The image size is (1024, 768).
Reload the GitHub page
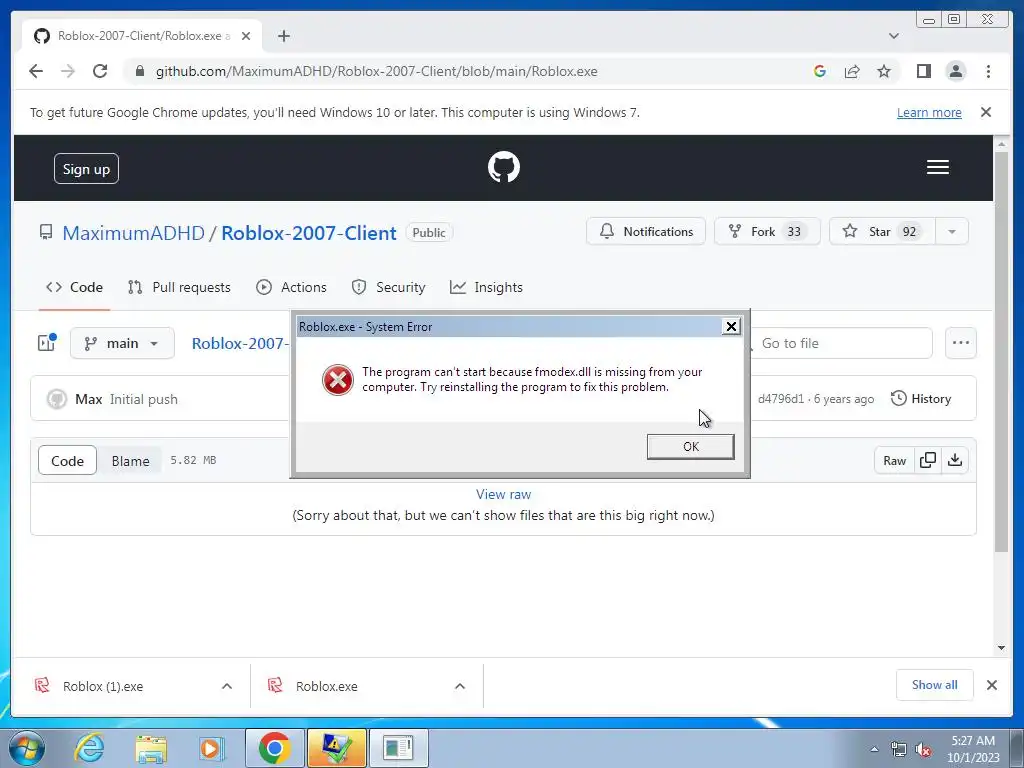pyautogui.click(x=100, y=71)
